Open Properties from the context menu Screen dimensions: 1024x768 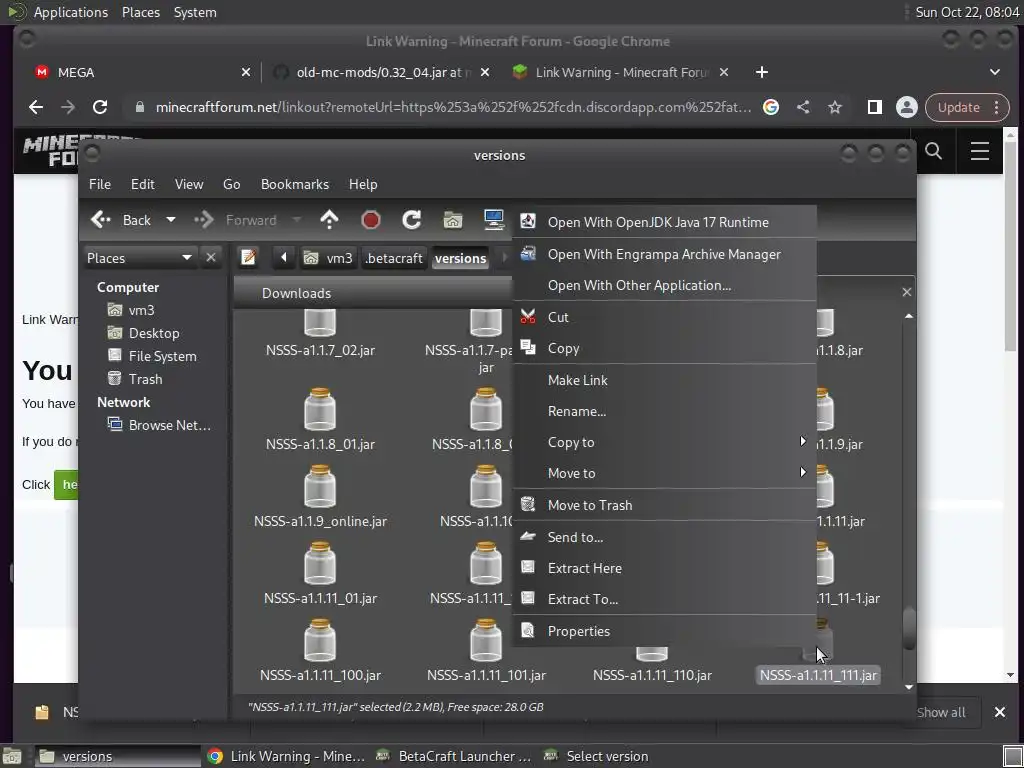(x=665, y=631)
